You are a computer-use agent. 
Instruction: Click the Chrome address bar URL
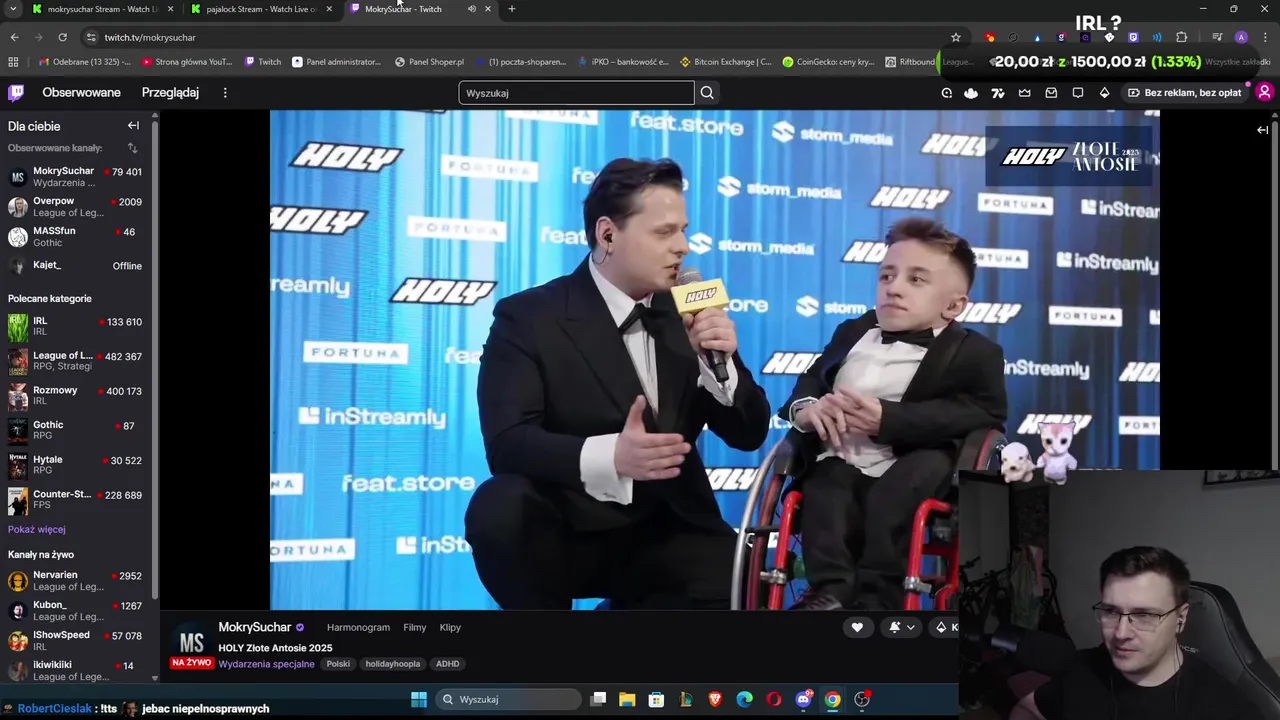click(x=150, y=37)
